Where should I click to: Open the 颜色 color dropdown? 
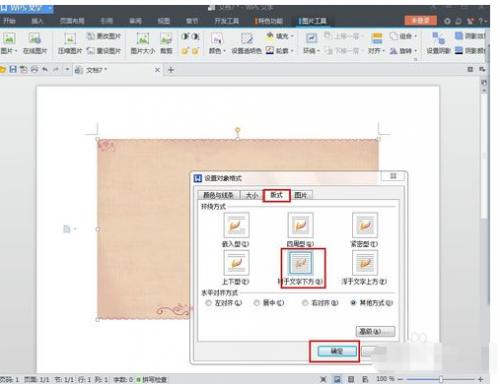click(217, 51)
